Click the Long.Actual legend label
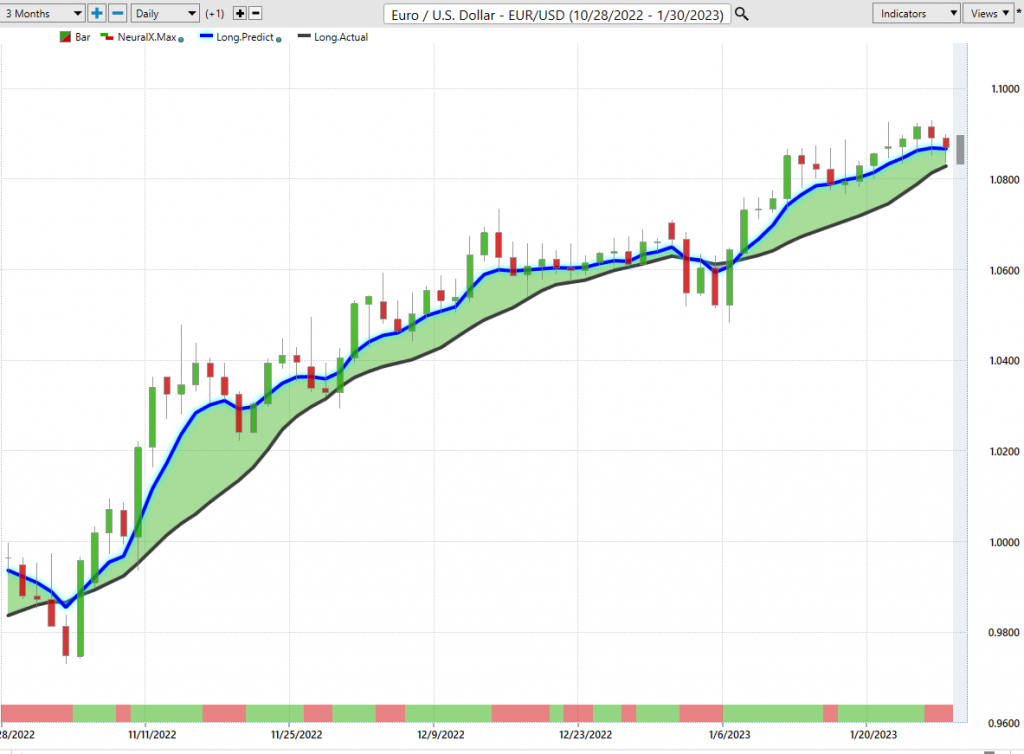Viewport: 1024px width, 754px height. 341,37
